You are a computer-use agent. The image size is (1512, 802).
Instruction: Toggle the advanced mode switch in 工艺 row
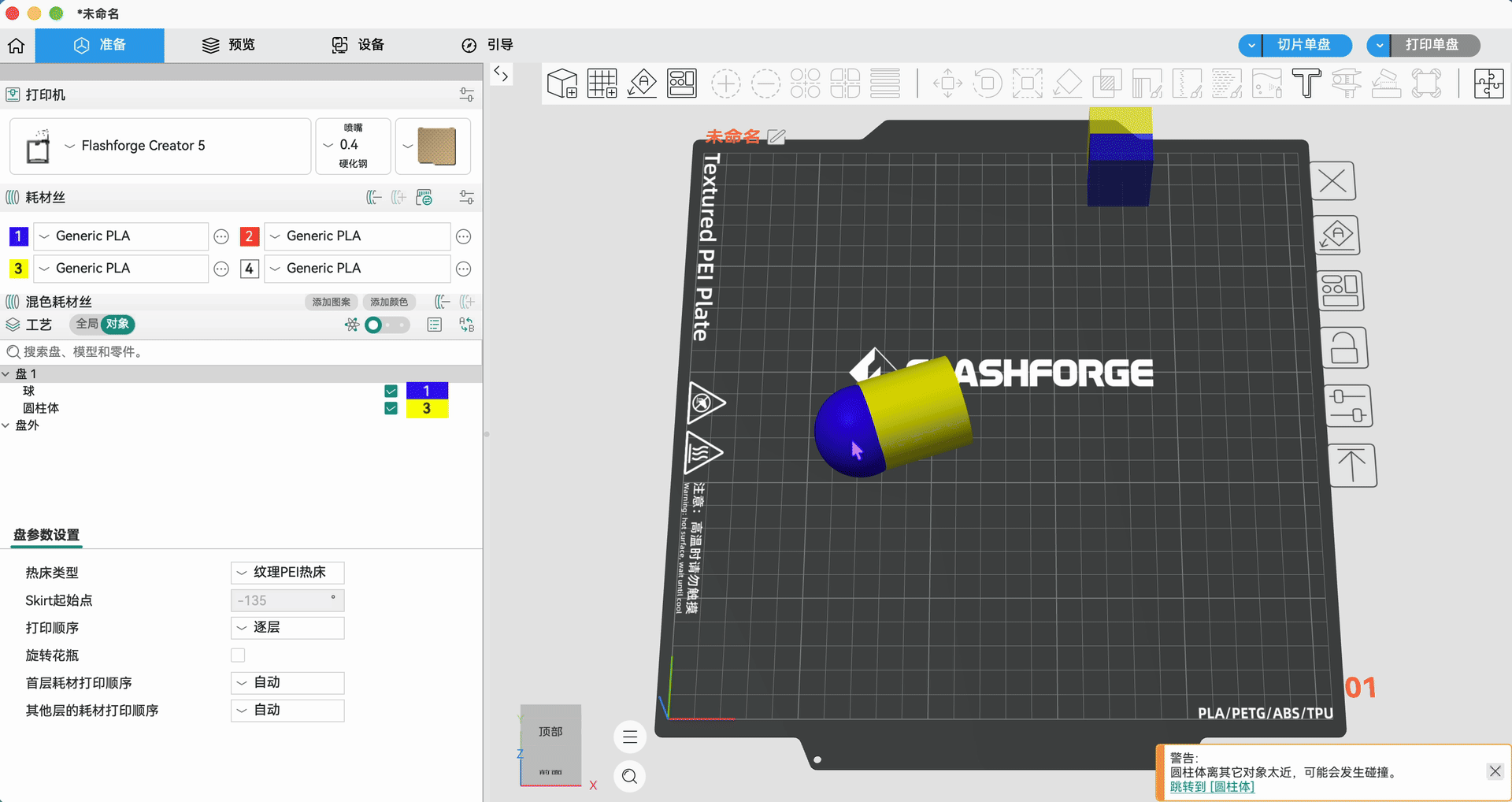pyautogui.click(x=387, y=325)
